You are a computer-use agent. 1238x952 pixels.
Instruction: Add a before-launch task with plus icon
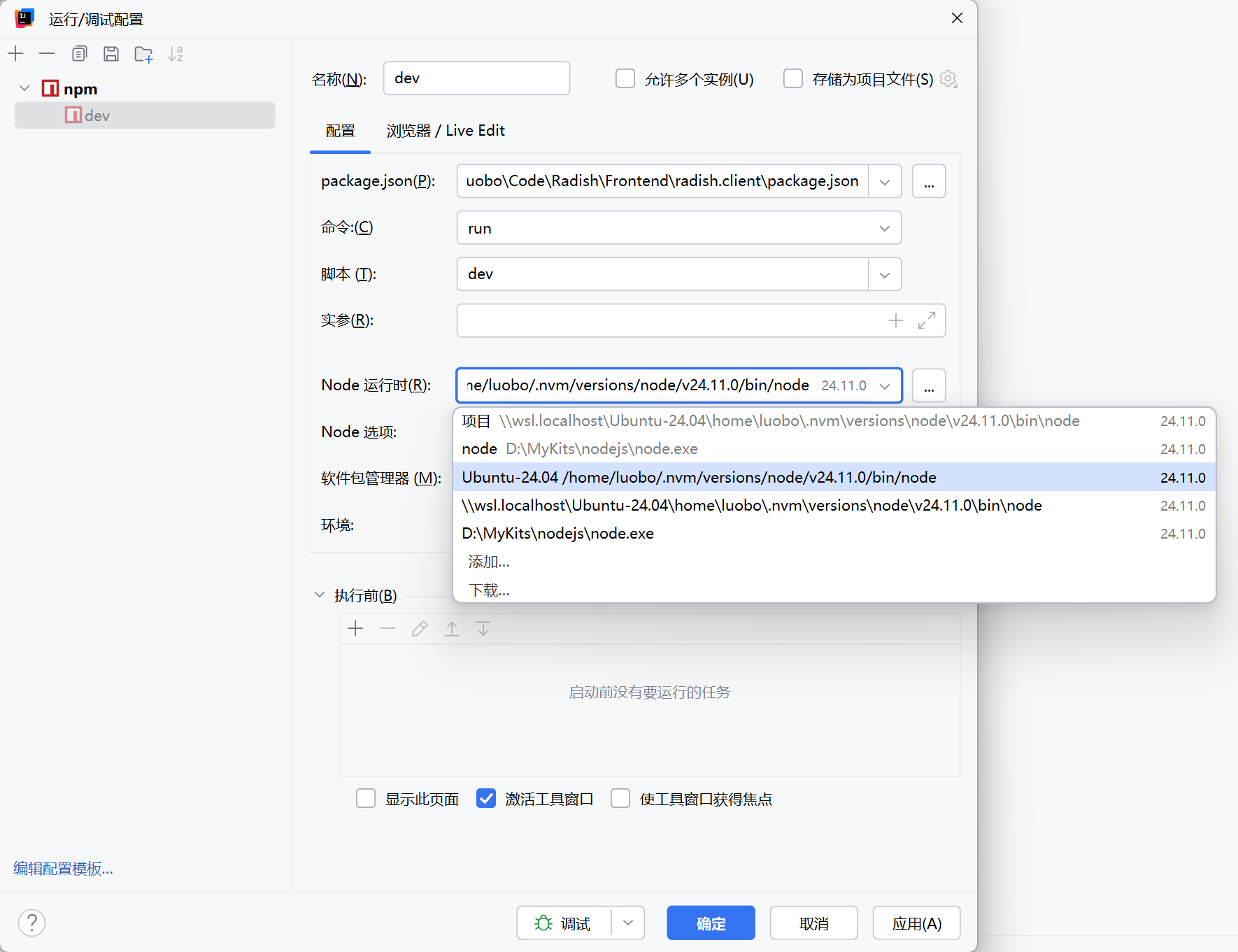pos(355,629)
